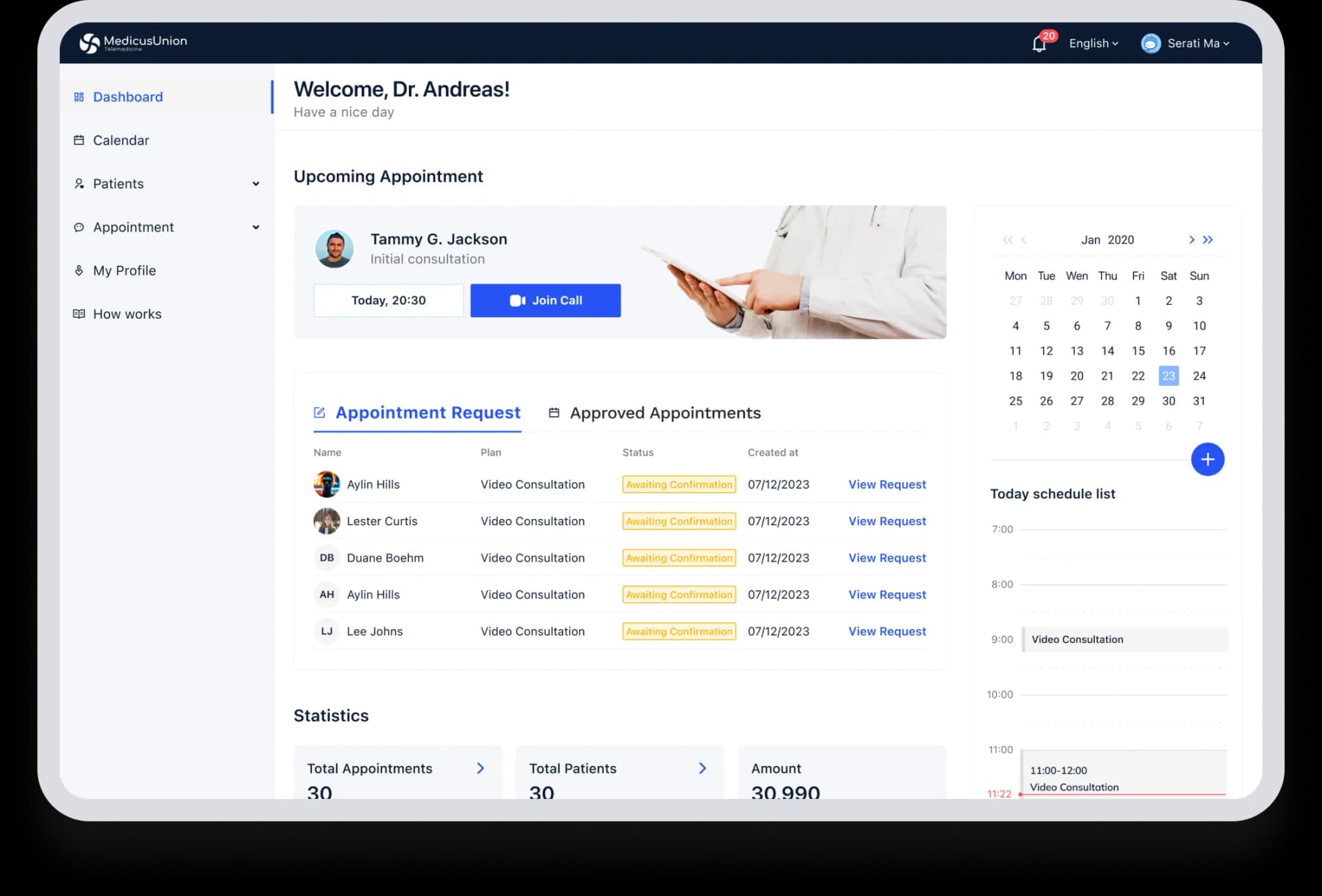
Task: Click the Appointment Request edit icon
Action: pyautogui.click(x=319, y=413)
